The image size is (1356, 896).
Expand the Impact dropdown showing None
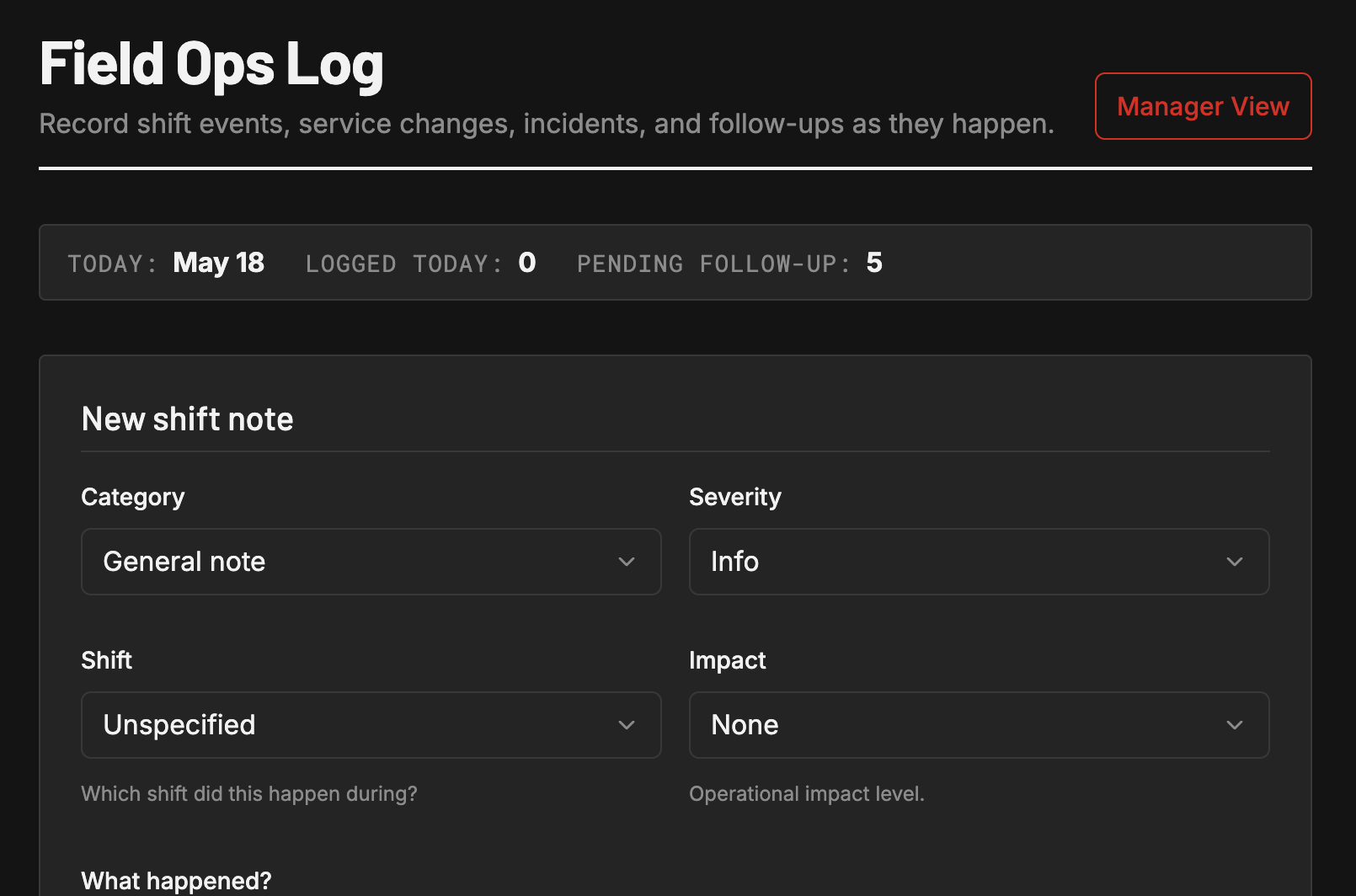click(979, 725)
